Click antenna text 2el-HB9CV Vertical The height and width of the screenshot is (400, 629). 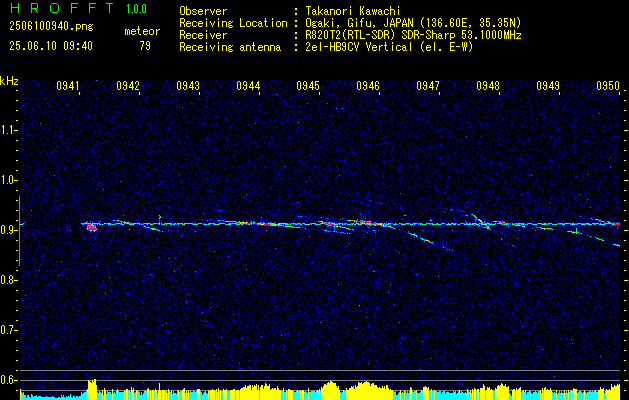(359, 47)
